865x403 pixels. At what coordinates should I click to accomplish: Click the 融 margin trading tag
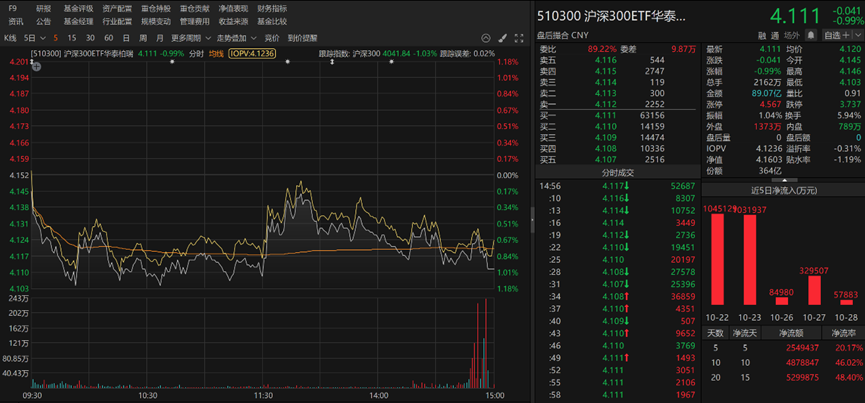click(x=761, y=35)
